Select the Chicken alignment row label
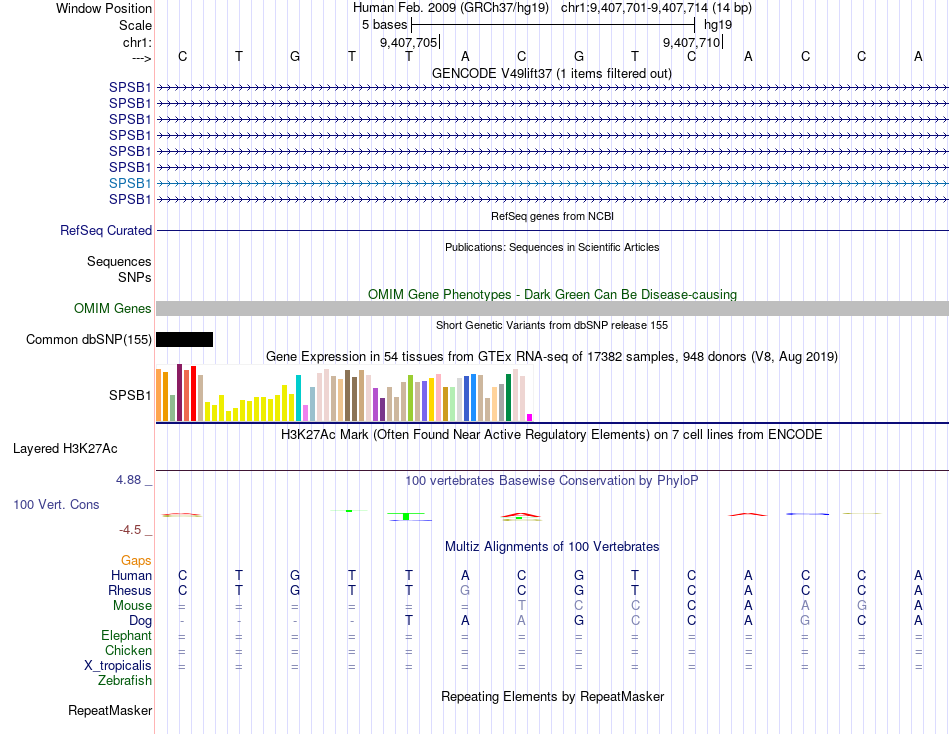The image size is (950, 734). (x=128, y=650)
